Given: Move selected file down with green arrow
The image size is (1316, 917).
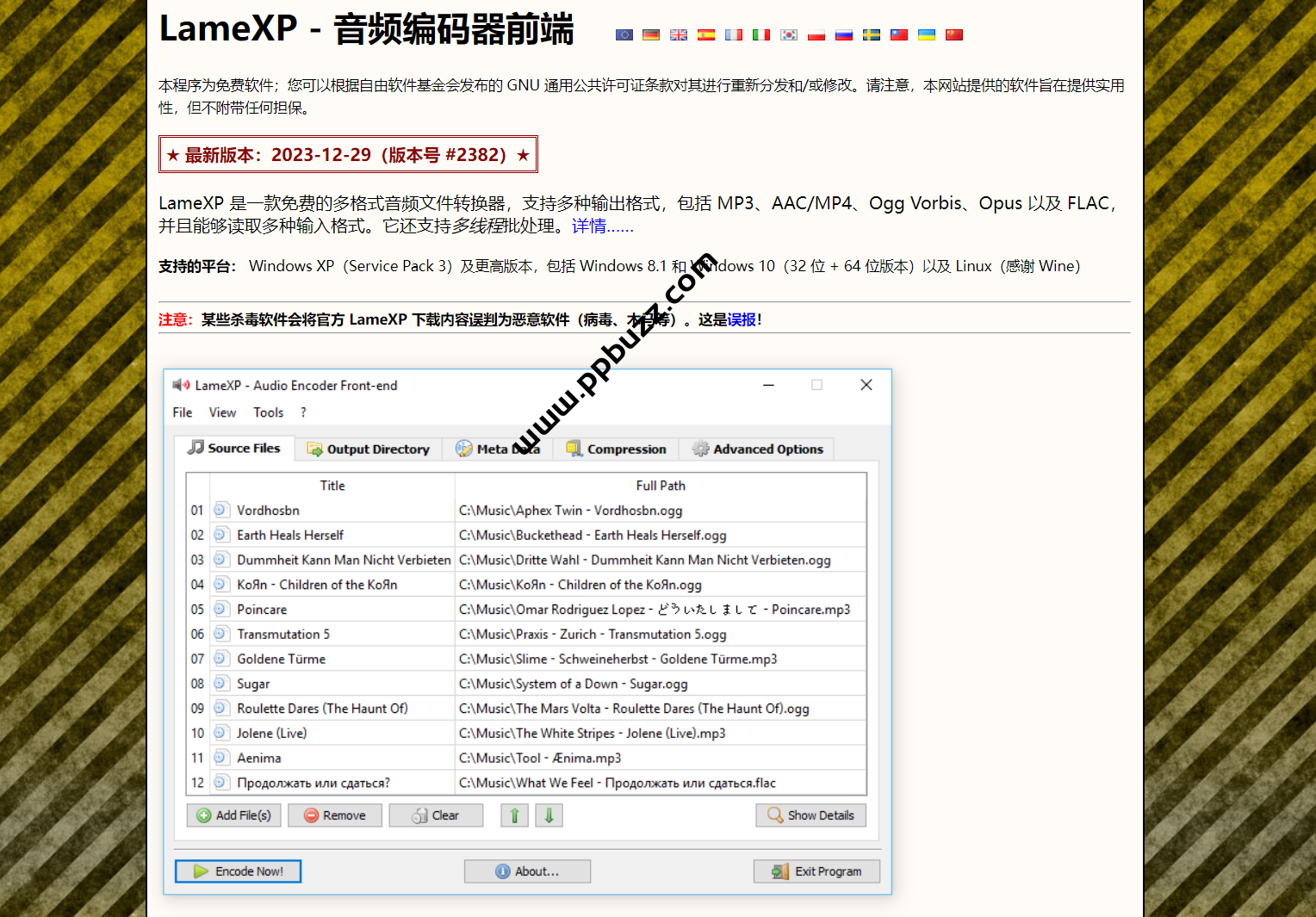Looking at the screenshot, I should (x=549, y=815).
